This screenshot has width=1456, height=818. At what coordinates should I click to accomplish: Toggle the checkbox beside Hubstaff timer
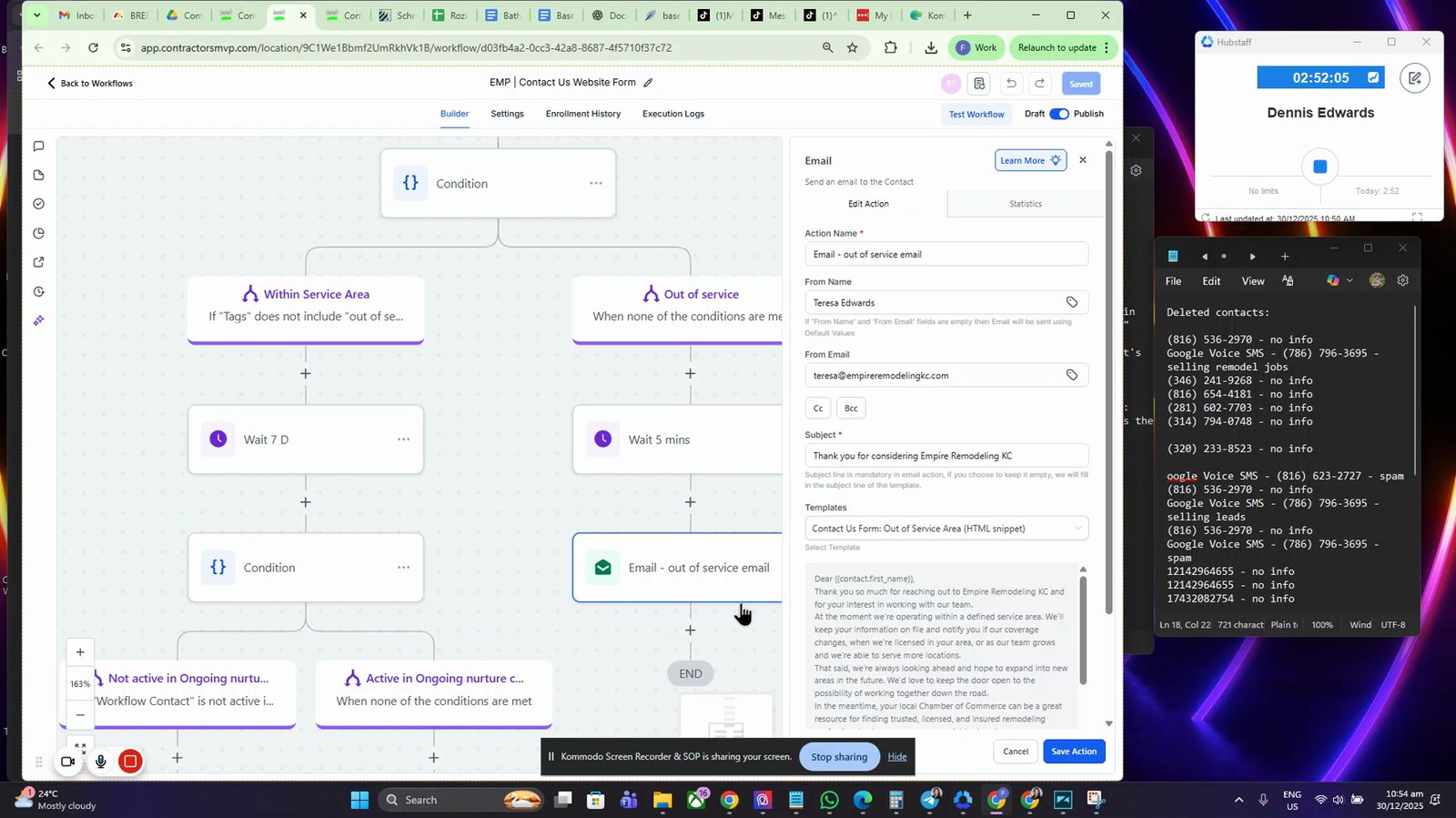point(1372,78)
